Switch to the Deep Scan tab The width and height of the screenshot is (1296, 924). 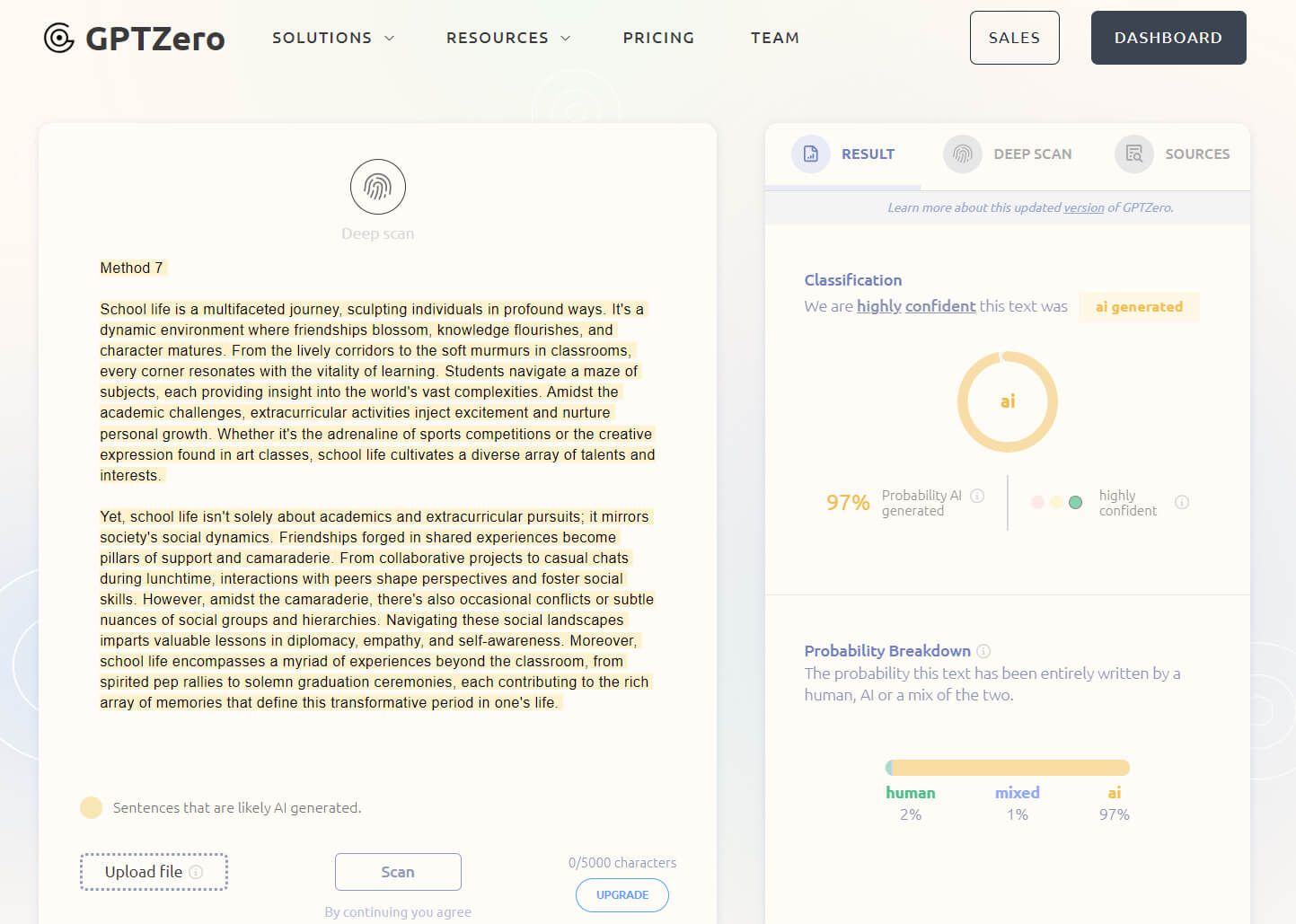[1032, 154]
